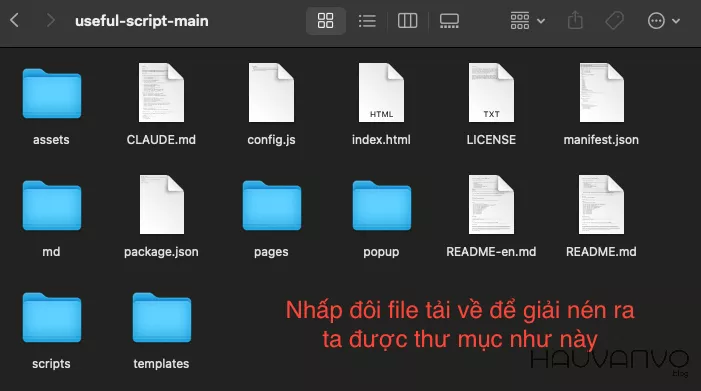Click the 'package.json' file name
The image size is (701, 391).
point(161,252)
